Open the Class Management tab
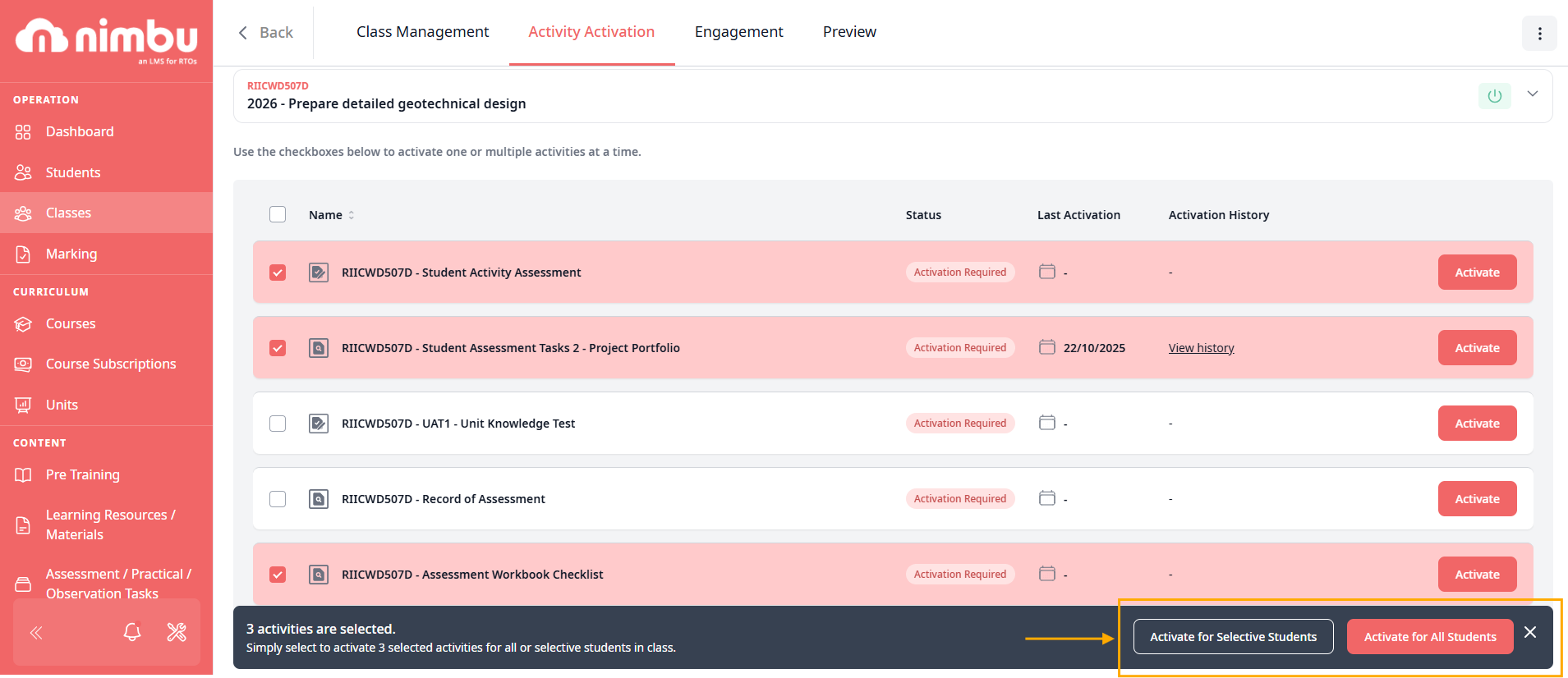The image size is (1568, 678). [422, 32]
